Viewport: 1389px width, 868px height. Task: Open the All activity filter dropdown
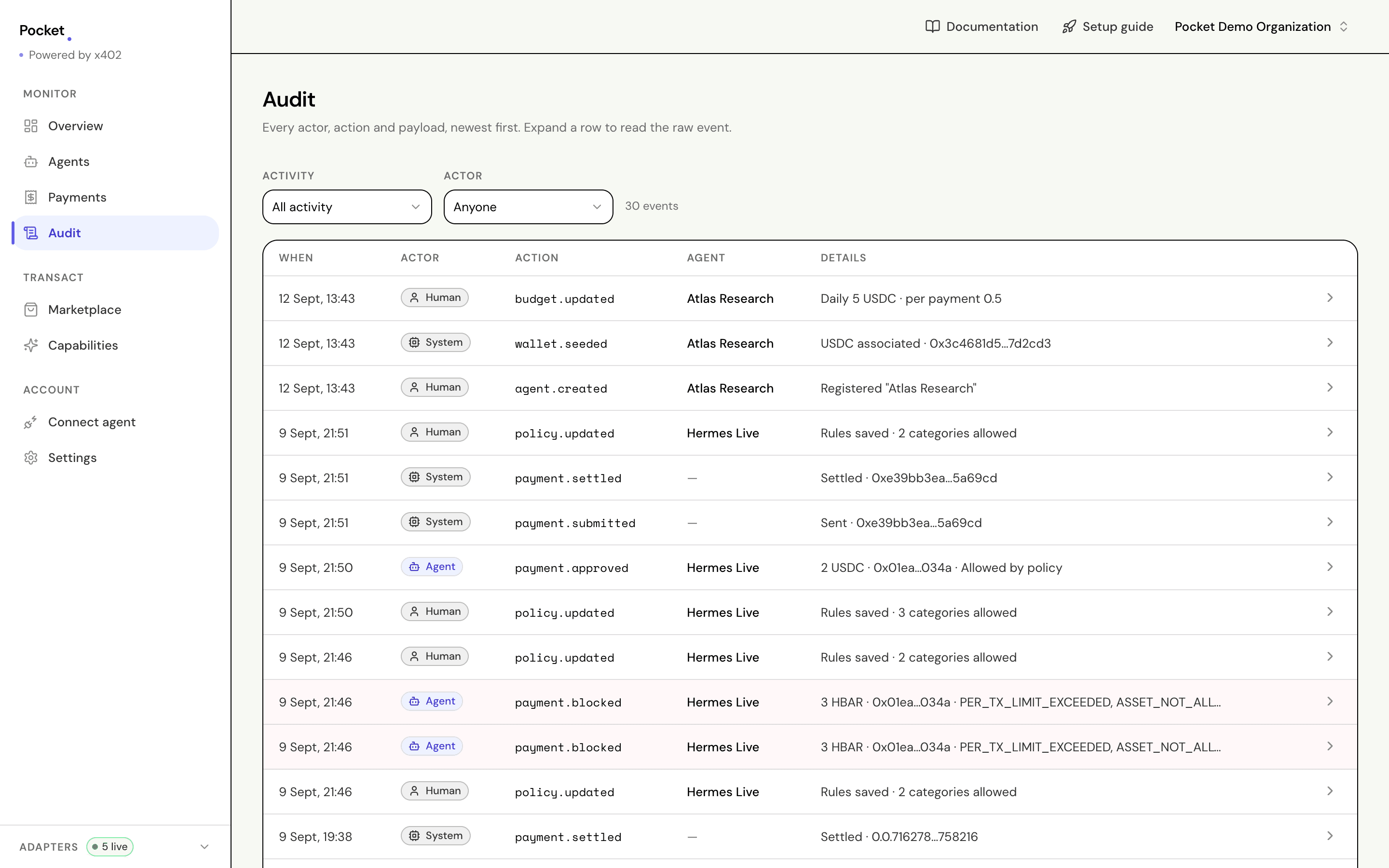(x=347, y=207)
